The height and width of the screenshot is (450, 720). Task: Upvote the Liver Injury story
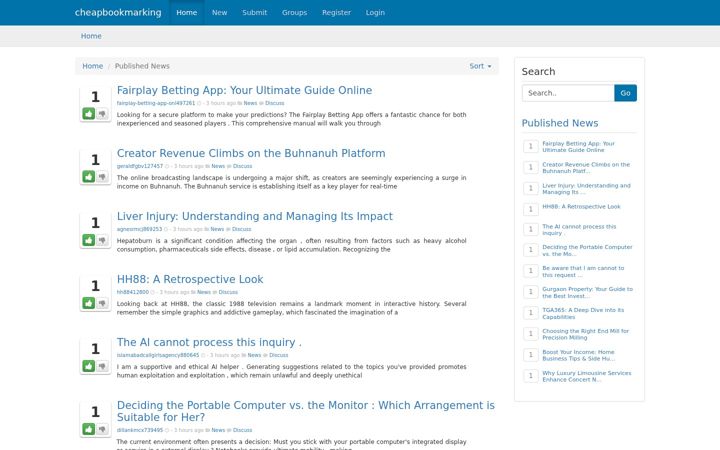89,240
